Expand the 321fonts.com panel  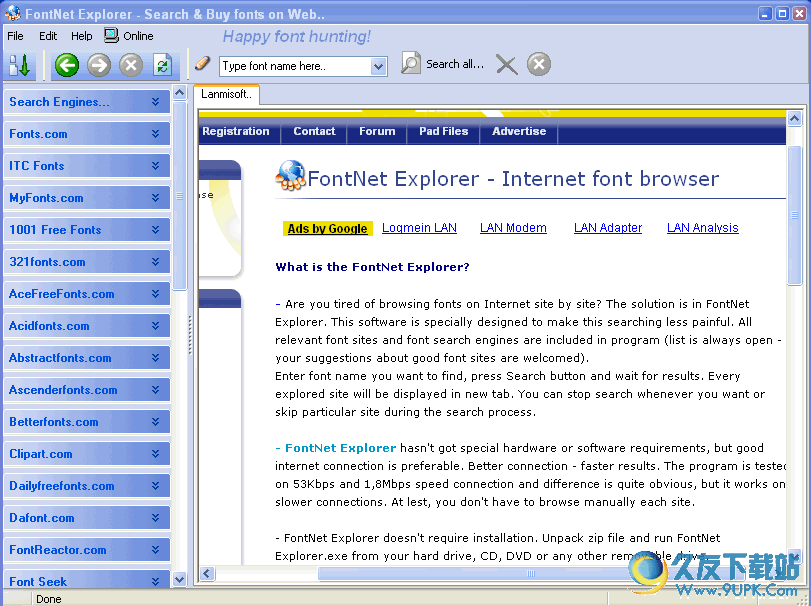pos(87,262)
